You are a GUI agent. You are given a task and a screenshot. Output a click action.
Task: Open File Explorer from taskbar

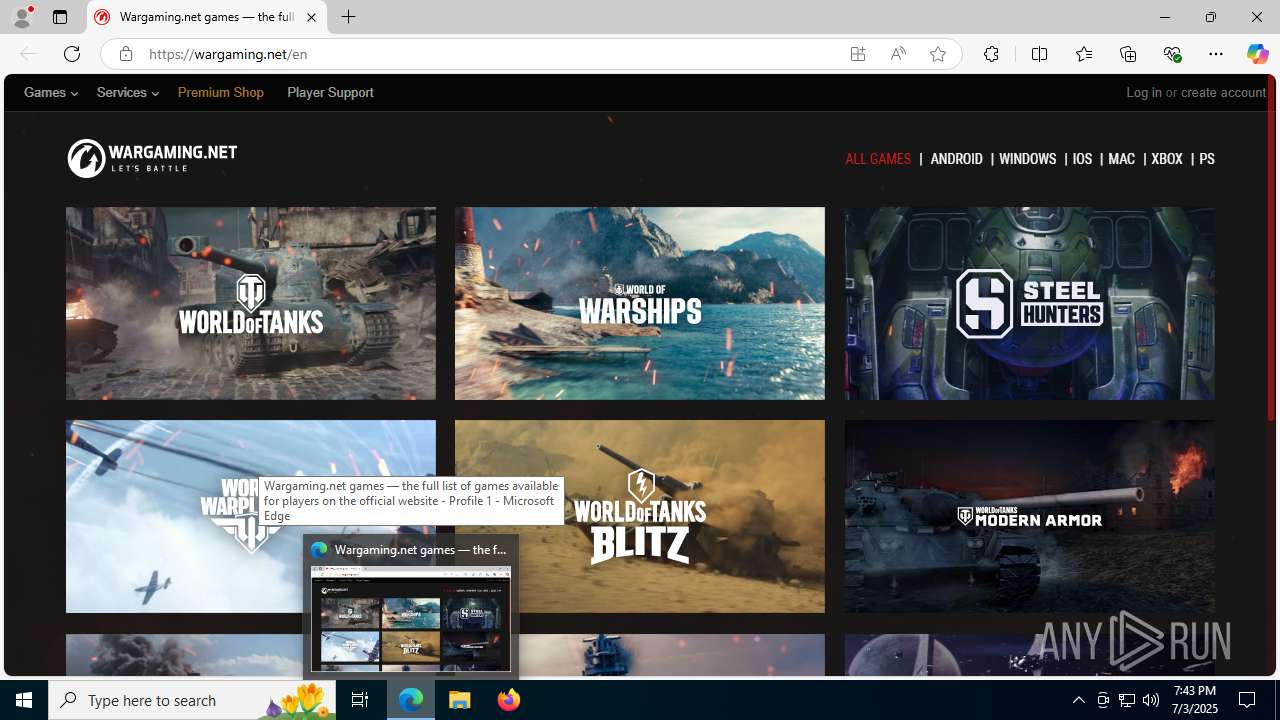(x=460, y=700)
